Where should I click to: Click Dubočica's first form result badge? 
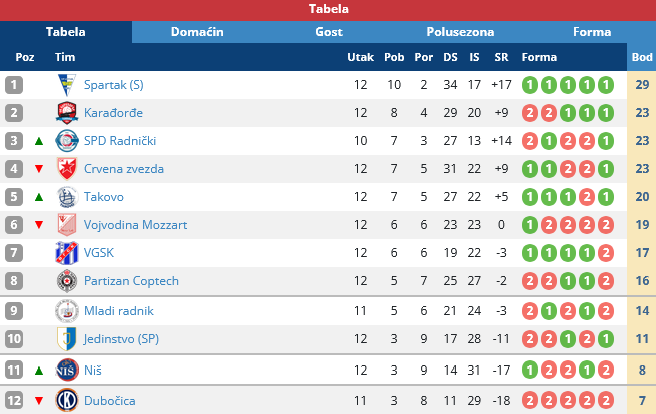(531, 401)
